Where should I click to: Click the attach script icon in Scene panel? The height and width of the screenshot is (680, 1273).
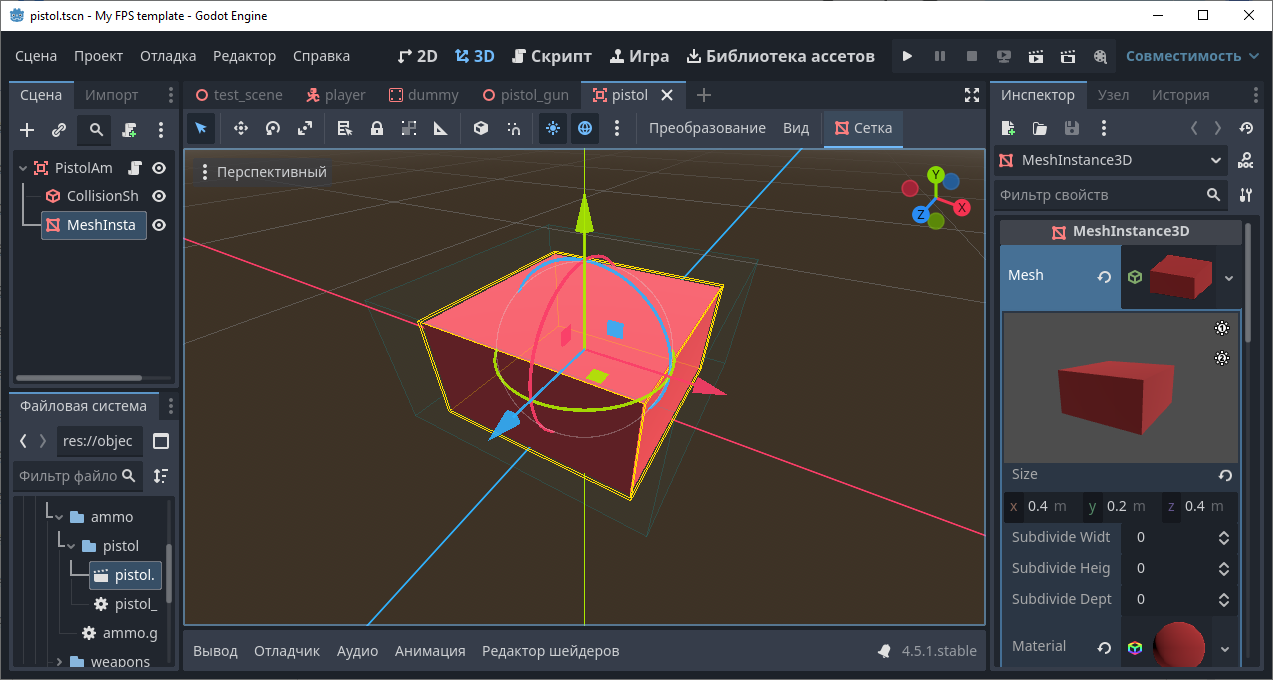129,130
